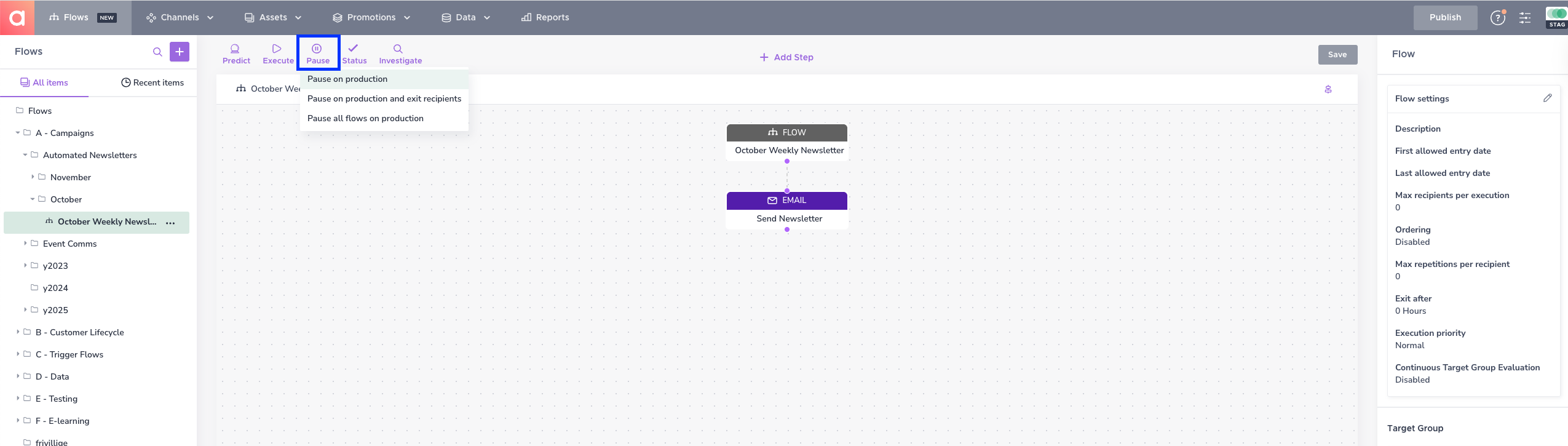Viewport: 1568px width, 446px height.
Task: Select the FLOW node header on canvas
Action: click(787, 132)
